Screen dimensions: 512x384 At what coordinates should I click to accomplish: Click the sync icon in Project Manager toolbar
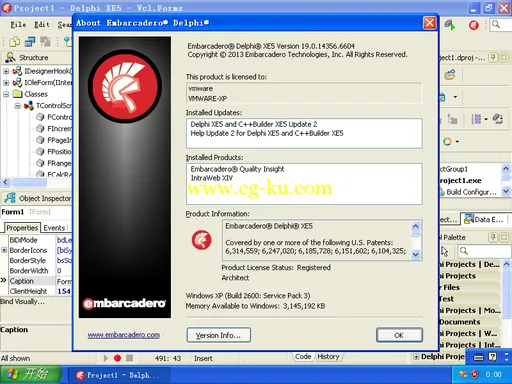(498, 119)
